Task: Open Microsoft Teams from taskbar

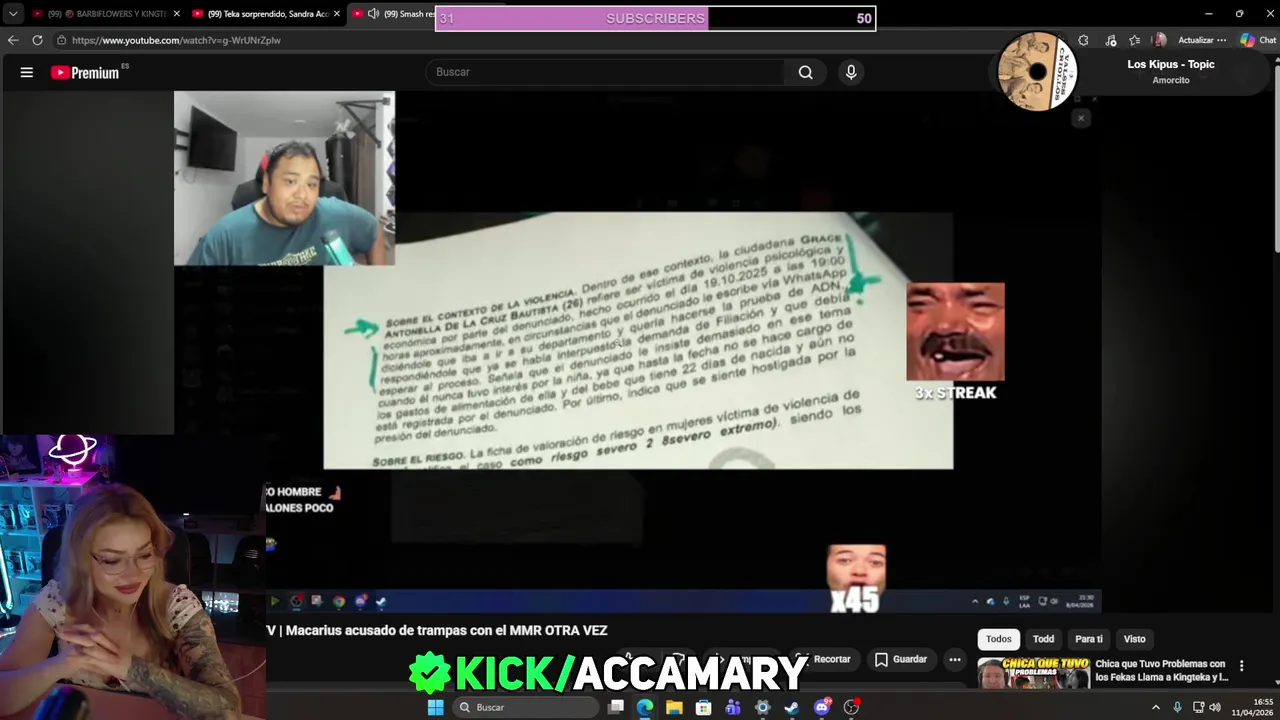Action: click(733, 707)
